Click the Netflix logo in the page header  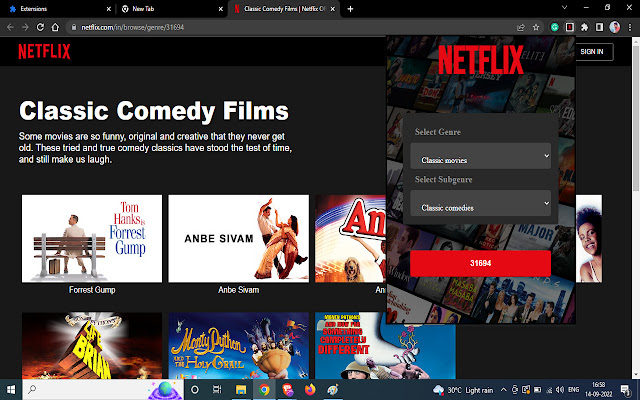click(44, 52)
